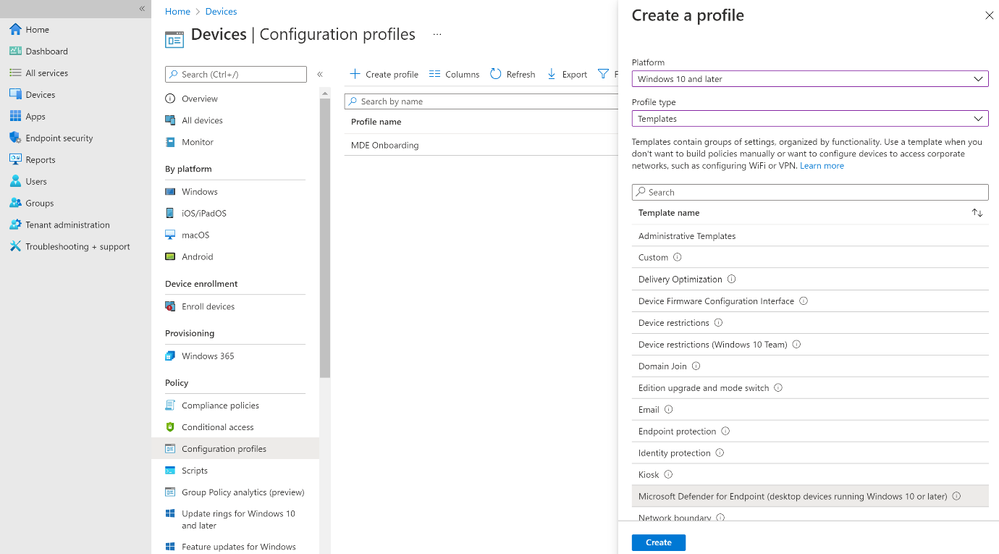
Task: Click Devices breadcrumb link
Action: (221, 11)
